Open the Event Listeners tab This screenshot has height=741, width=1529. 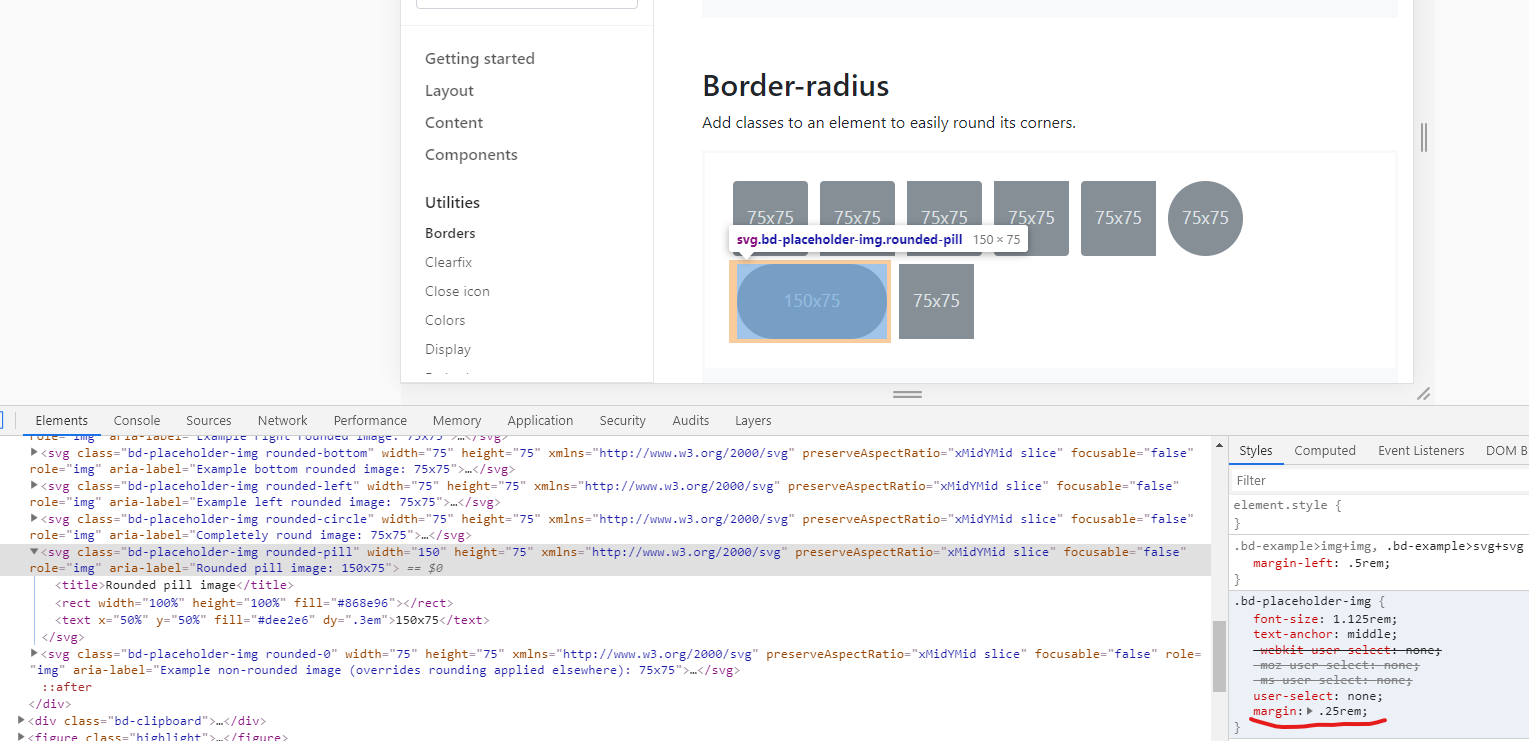pyautogui.click(x=1420, y=450)
